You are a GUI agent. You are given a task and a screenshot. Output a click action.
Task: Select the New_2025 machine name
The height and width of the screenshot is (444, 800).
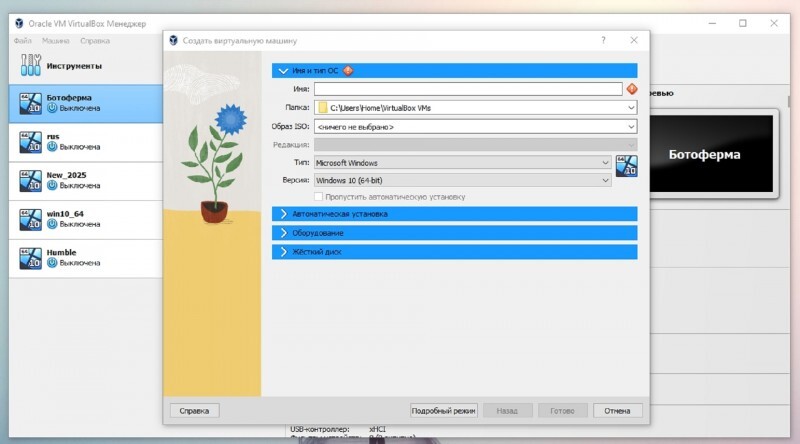point(66,175)
